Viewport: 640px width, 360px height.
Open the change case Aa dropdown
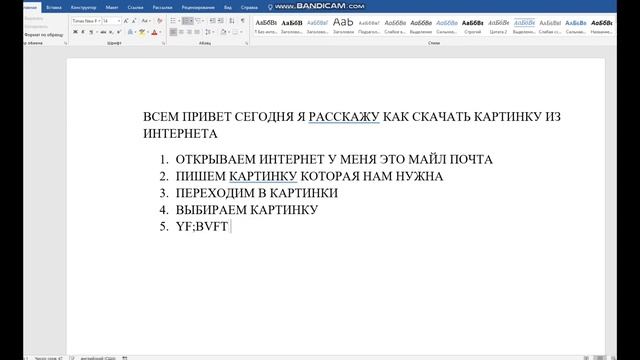point(146,20)
